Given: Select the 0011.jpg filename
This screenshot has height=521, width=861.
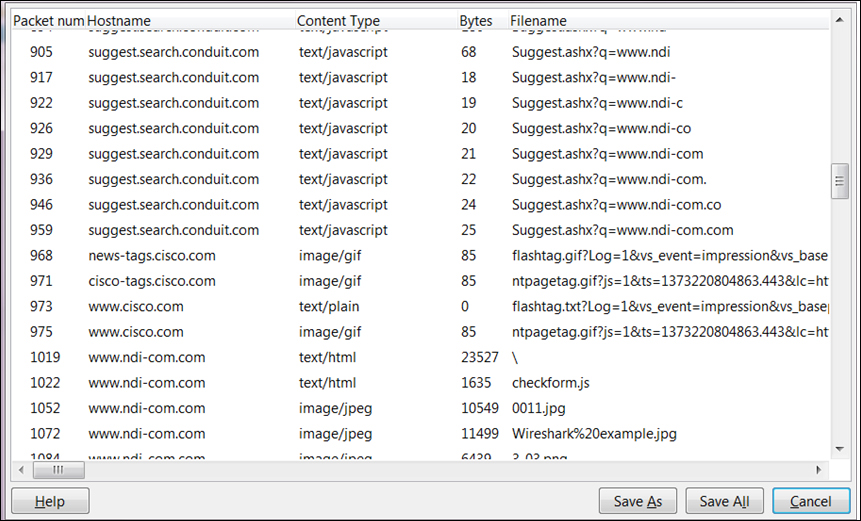Looking at the screenshot, I should coord(538,408).
